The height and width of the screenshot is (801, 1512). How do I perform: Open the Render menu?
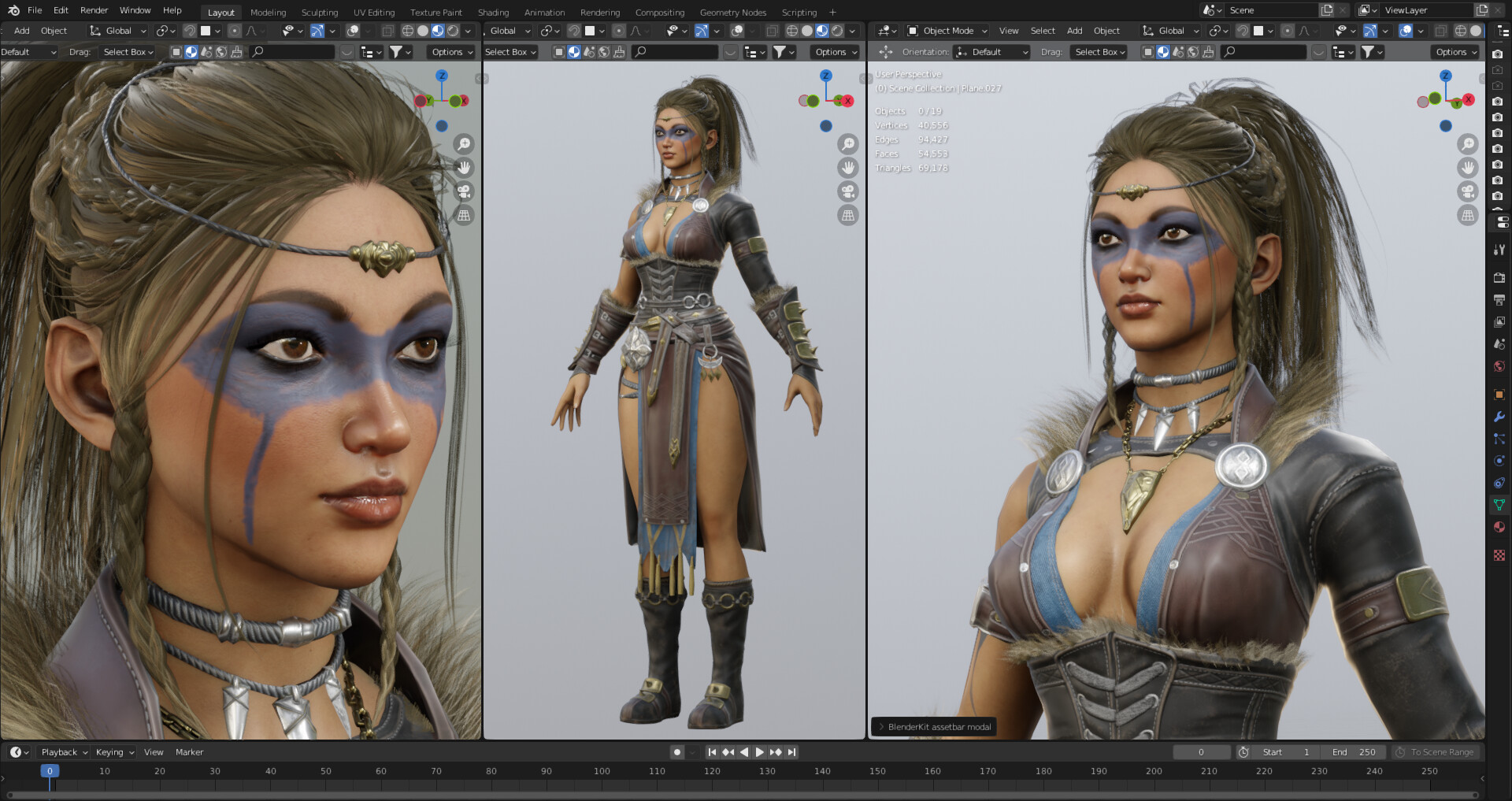[x=94, y=10]
